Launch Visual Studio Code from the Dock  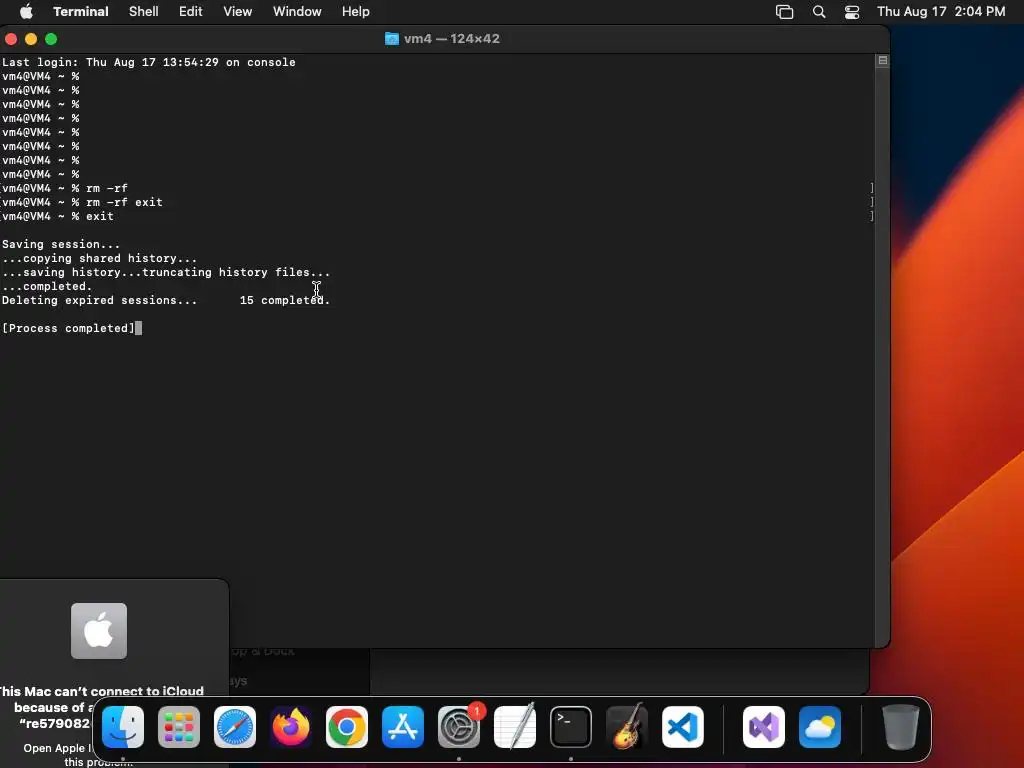[x=683, y=727]
